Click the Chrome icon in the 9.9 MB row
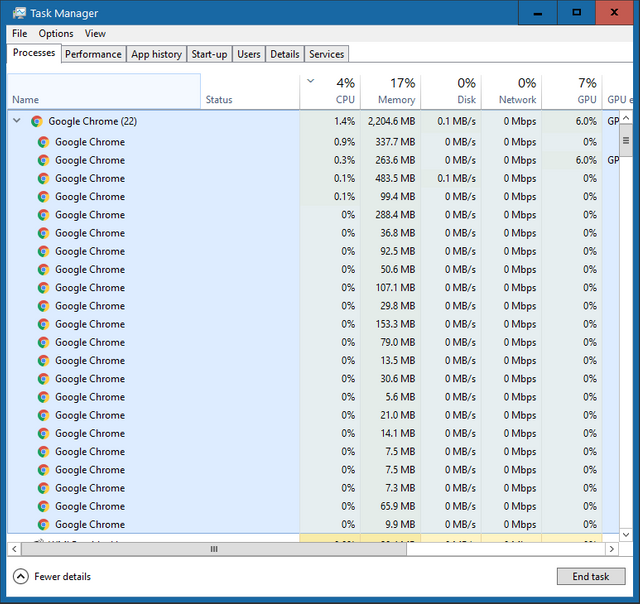Image resolution: width=640 pixels, height=604 pixels. coord(43,524)
